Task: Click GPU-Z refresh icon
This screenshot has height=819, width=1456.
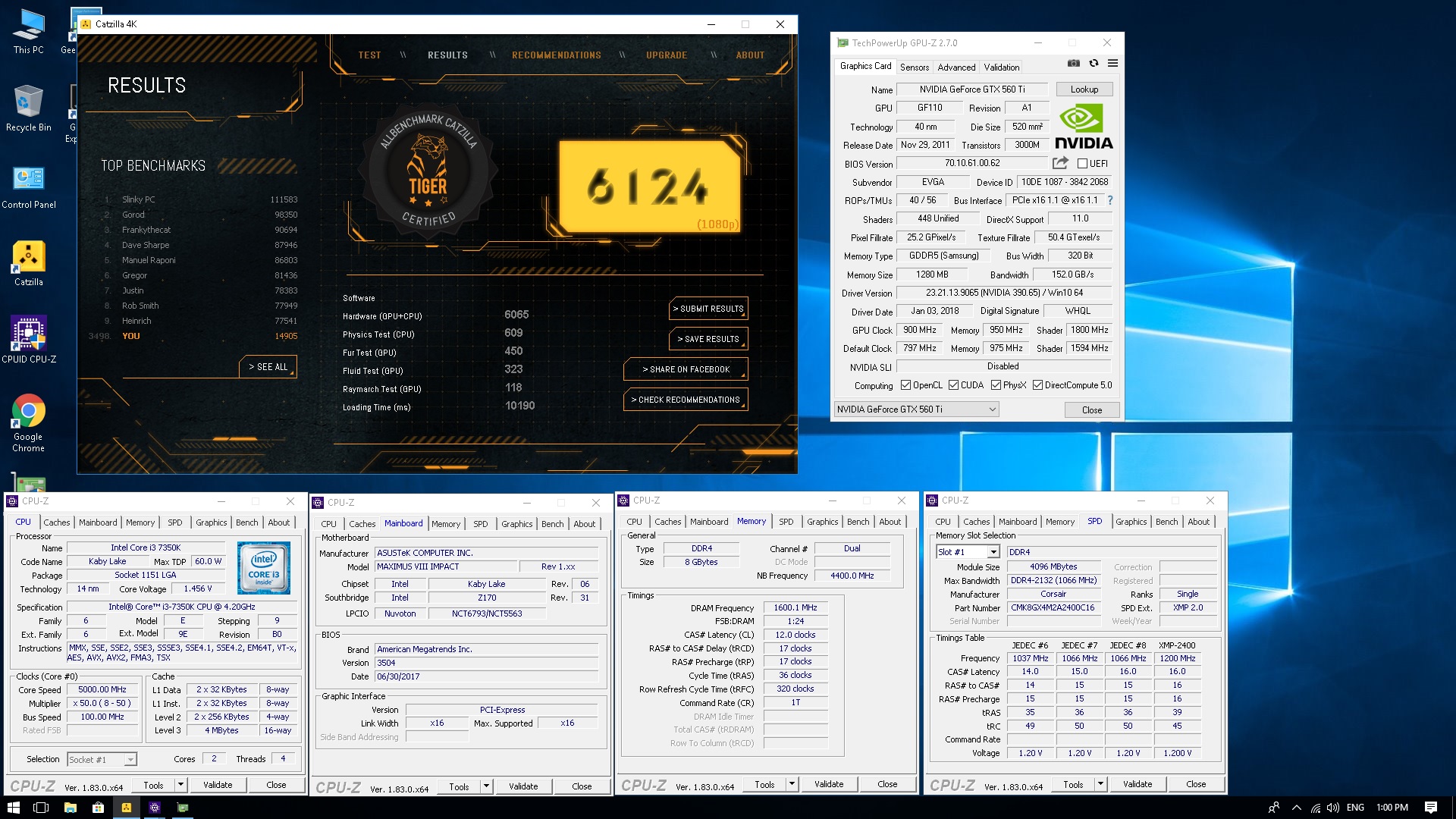Action: click(x=1094, y=64)
